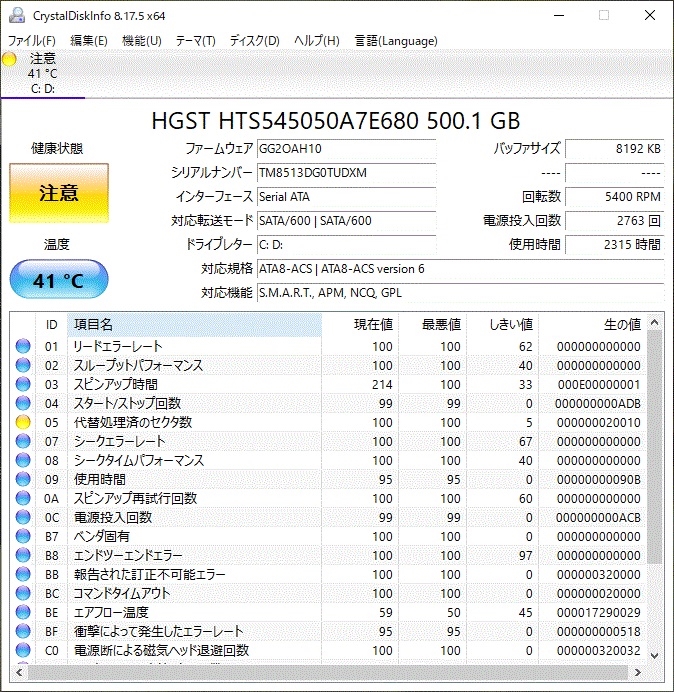Click status circle for ID 04 スタート/ストップ回数
The image size is (674, 692).
(x=23, y=403)
